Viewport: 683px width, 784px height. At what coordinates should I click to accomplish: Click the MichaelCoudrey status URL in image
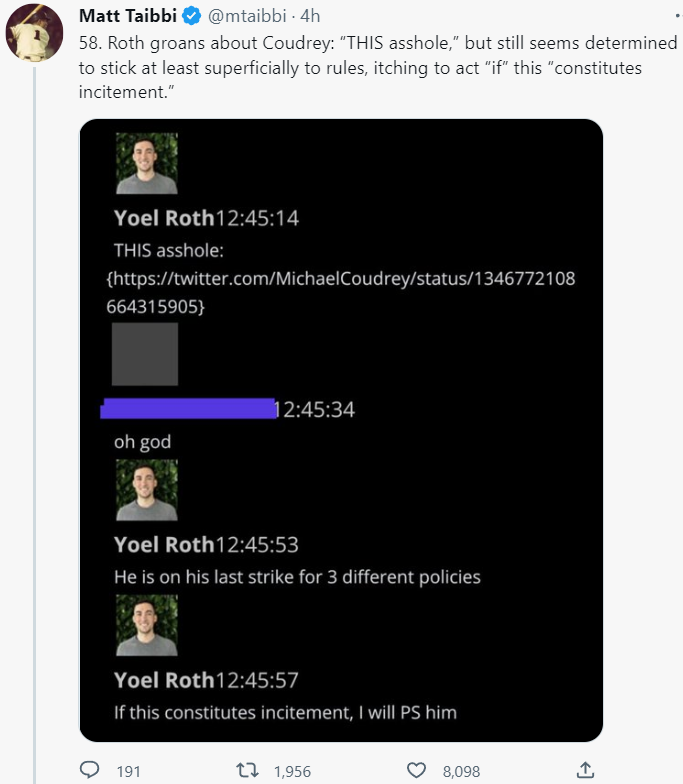pyautogui.click(x=340, y=293)
